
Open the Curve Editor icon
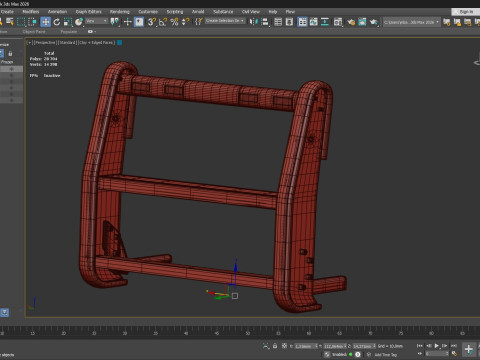tap(314, 22)
